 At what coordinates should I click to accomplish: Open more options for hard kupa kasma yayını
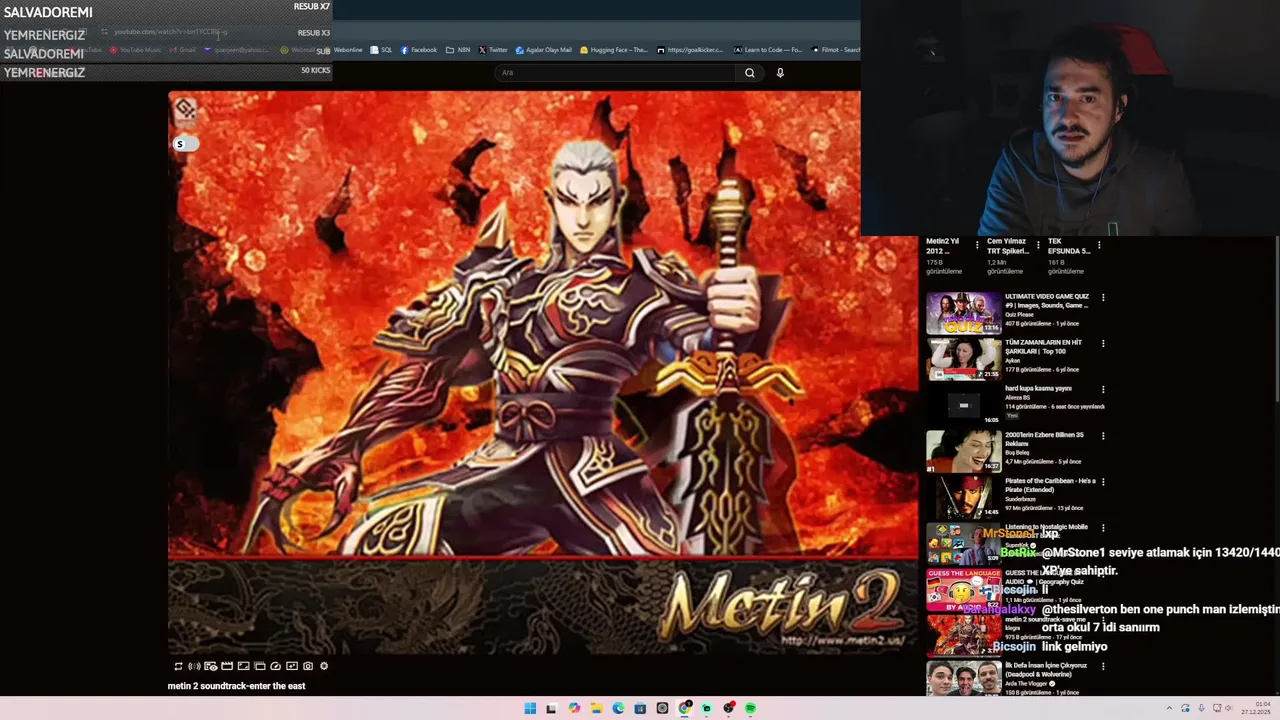point(1103,389)
